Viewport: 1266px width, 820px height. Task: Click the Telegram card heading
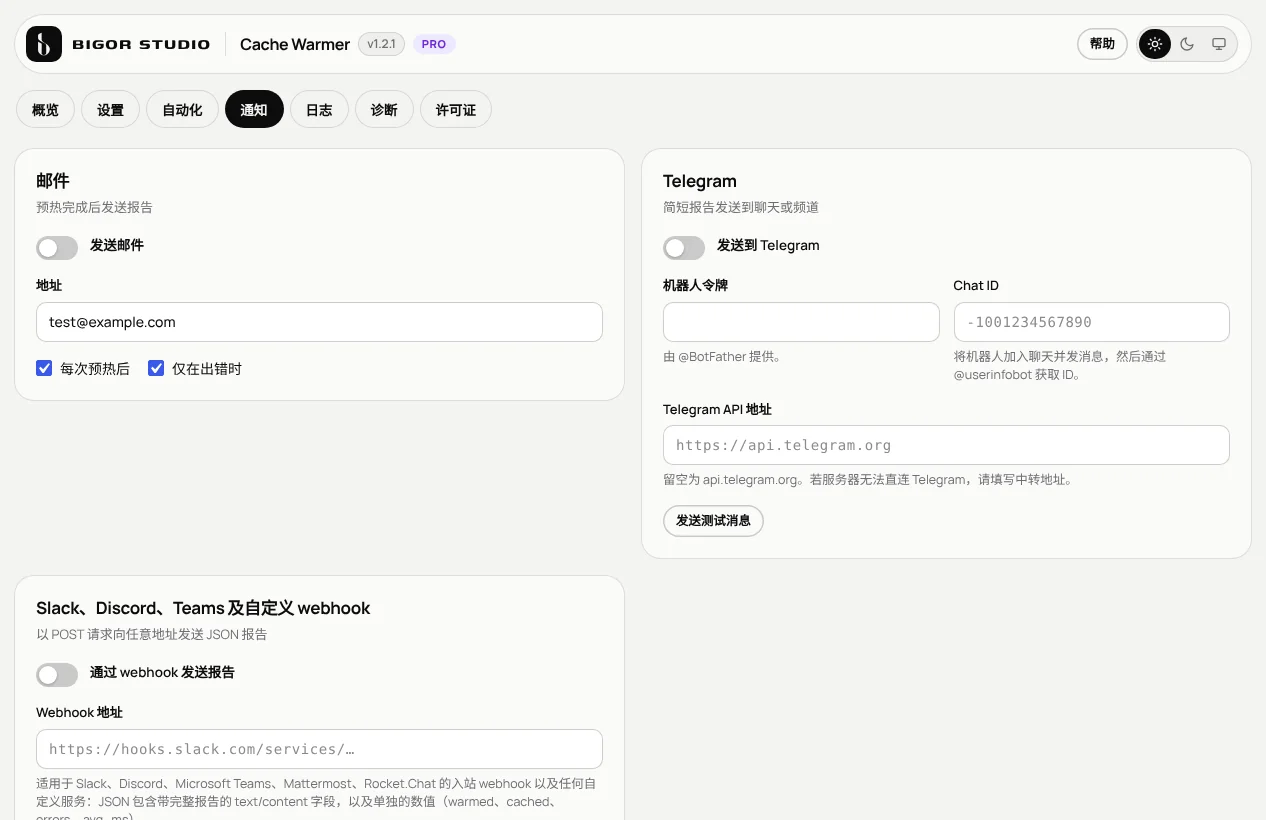click(700, 181)
